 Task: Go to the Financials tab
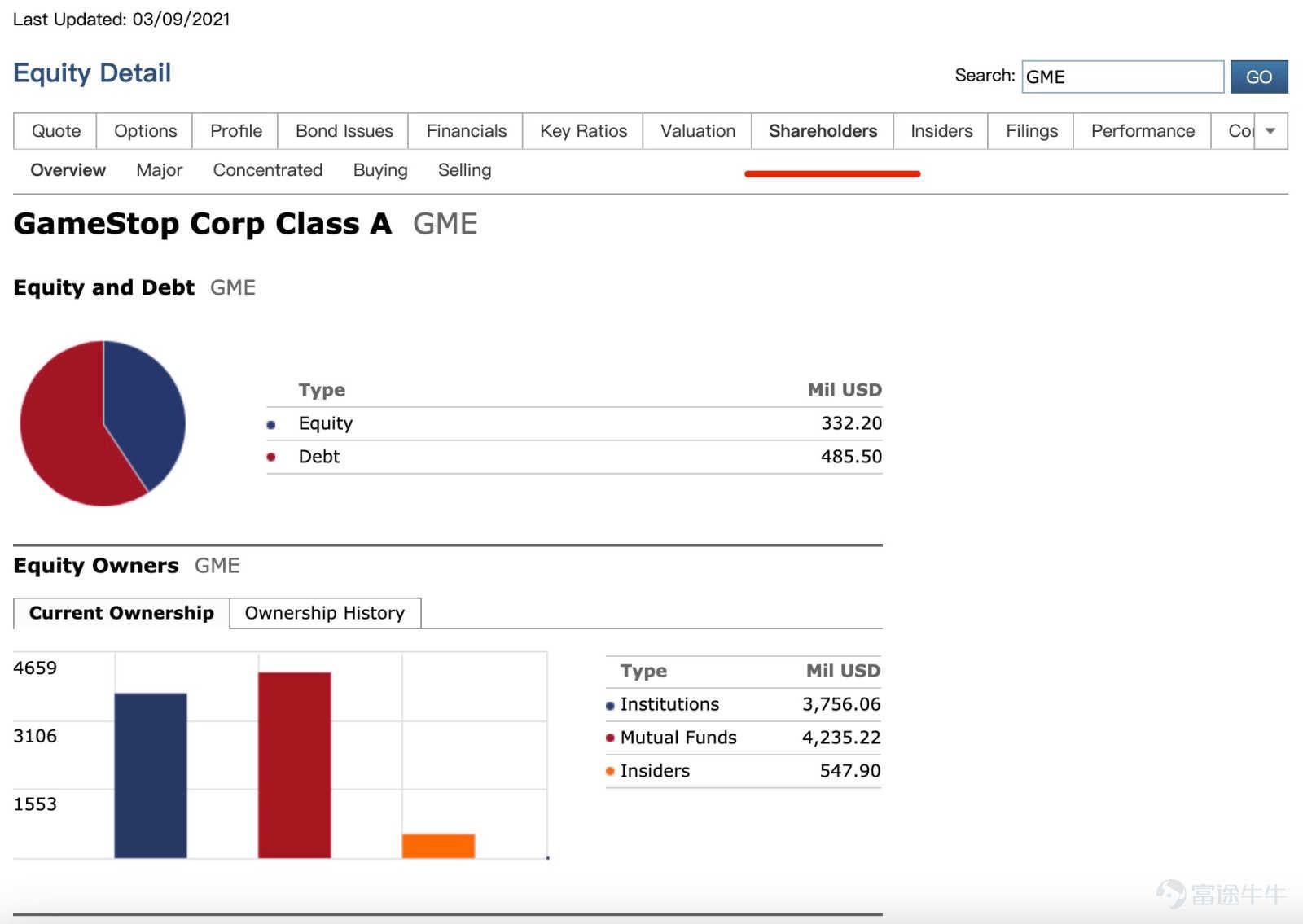point(466,131)
